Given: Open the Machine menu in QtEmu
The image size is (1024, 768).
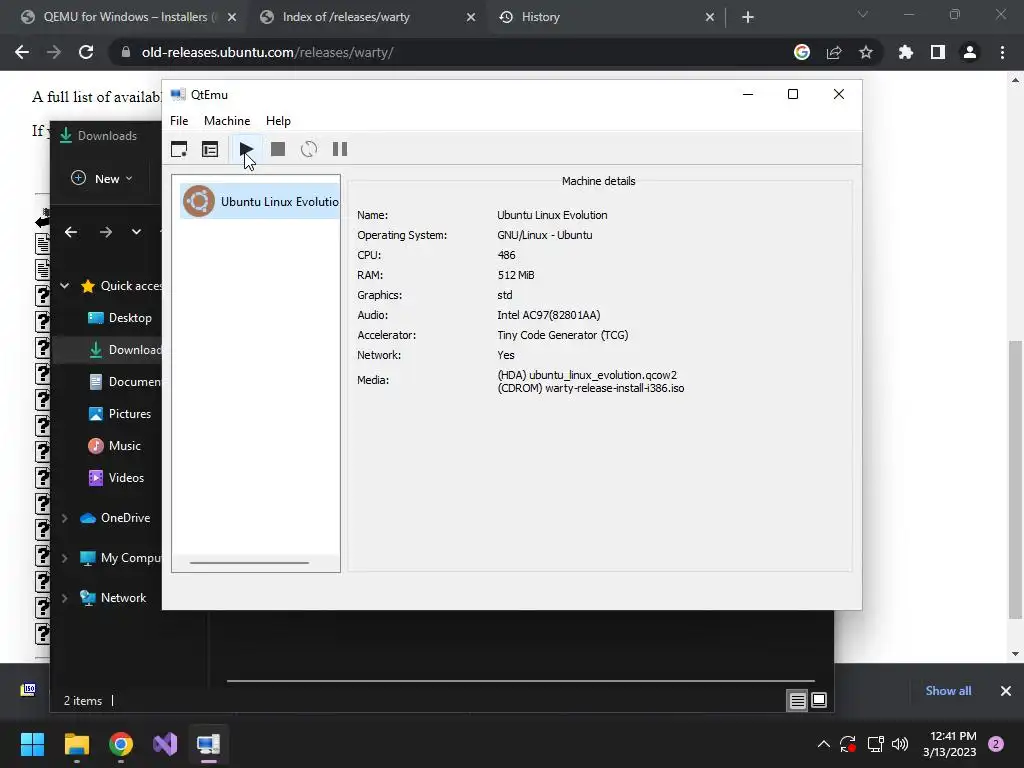Looking at the screenshot, I should coord(227,121).
